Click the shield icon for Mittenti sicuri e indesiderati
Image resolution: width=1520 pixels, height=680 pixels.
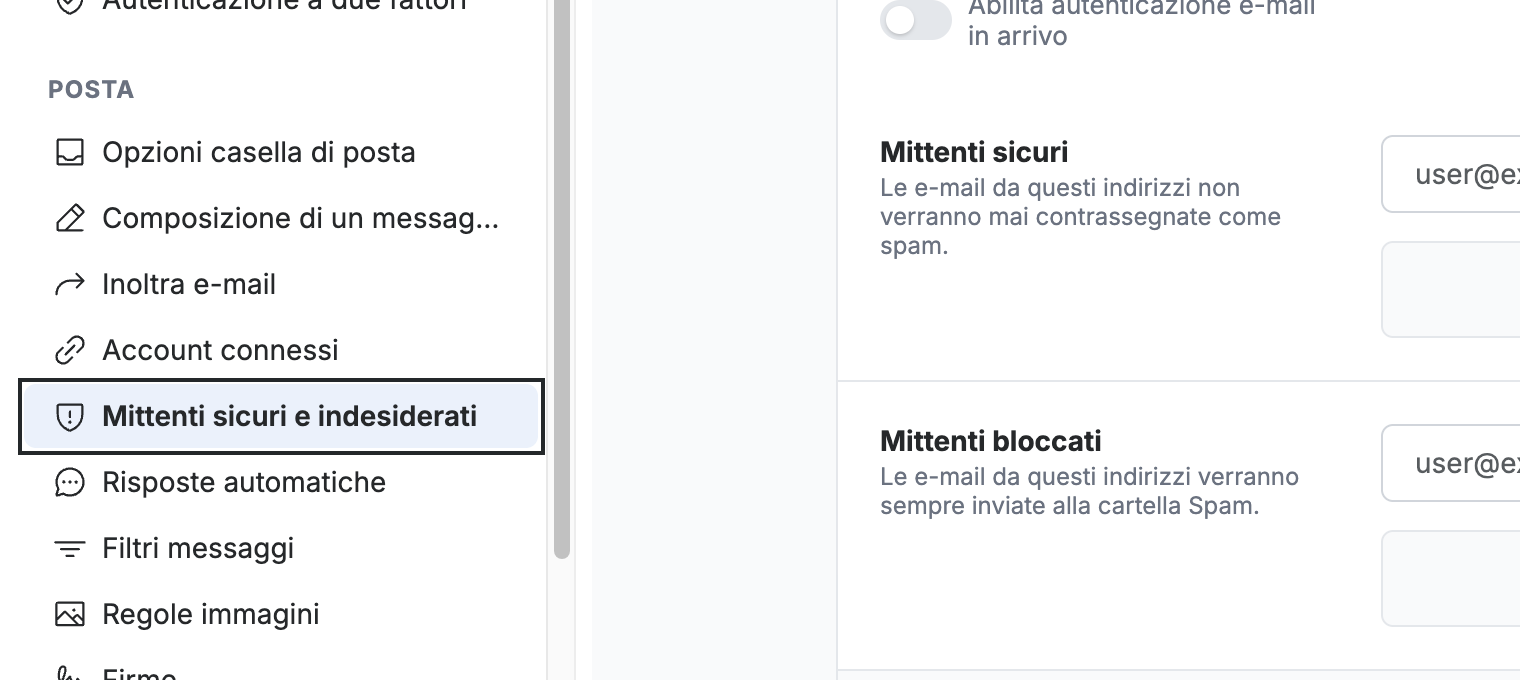(69, 417)
